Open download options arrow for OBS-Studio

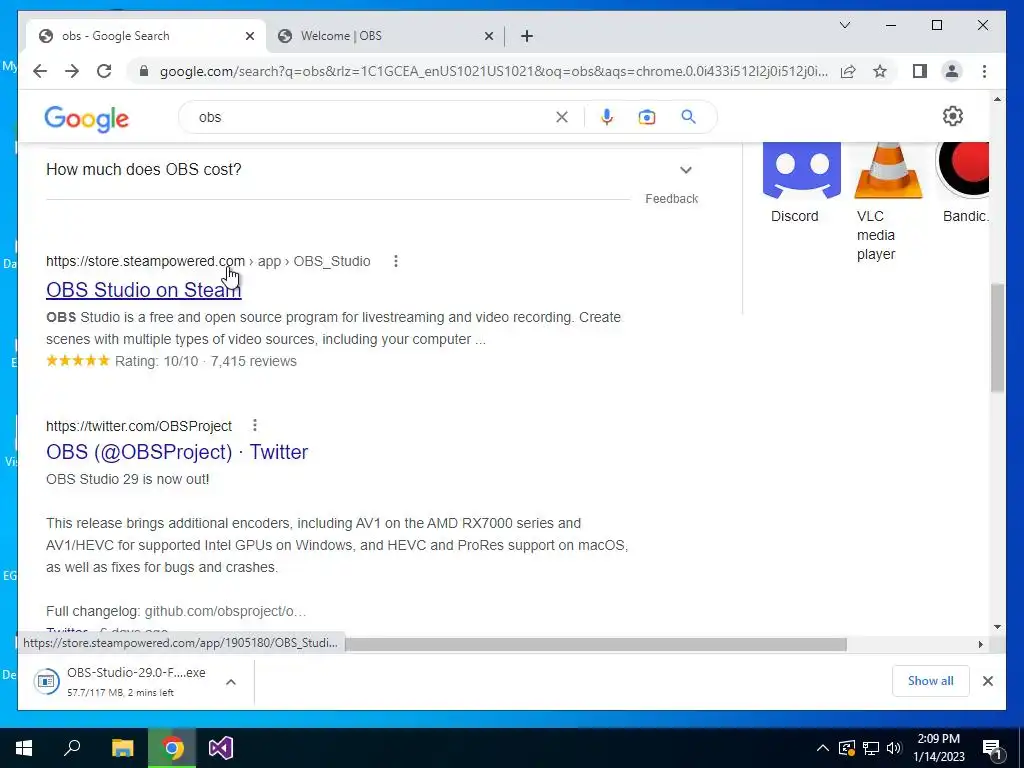point(231,681)
